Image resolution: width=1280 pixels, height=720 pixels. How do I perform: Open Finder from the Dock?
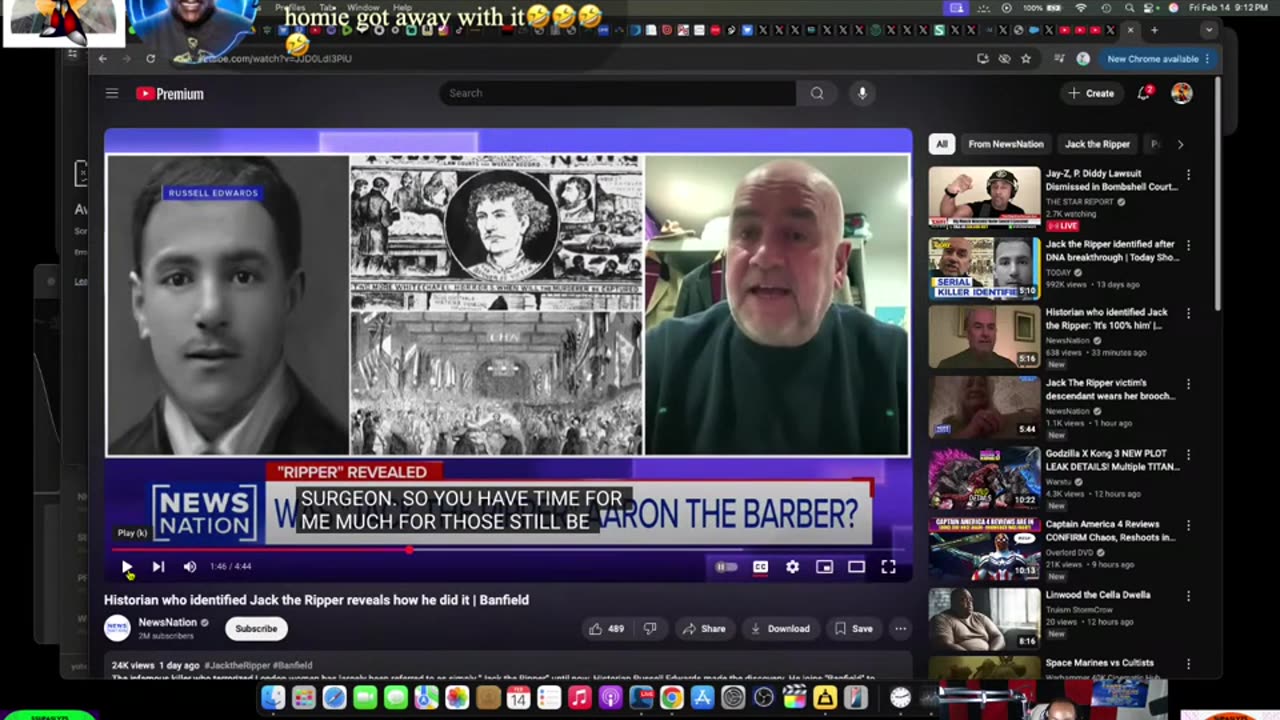click(273, 698)
